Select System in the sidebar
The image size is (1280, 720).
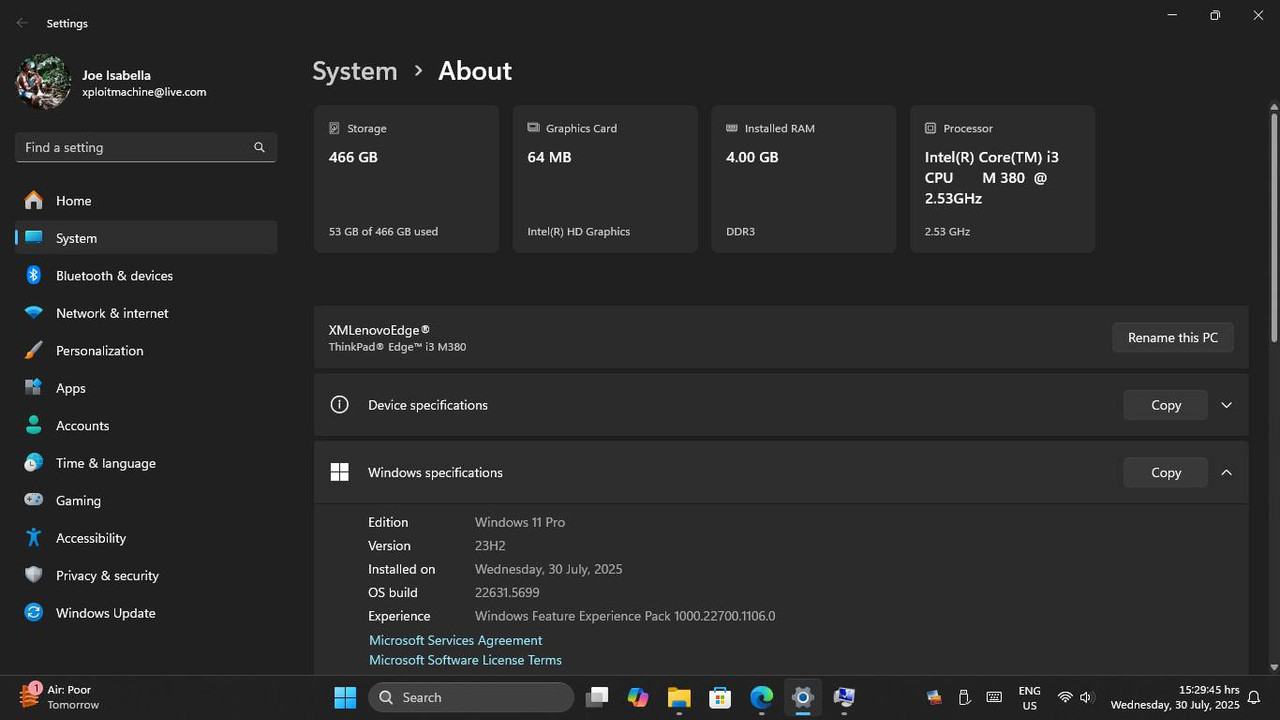click(x=146, y=238)
